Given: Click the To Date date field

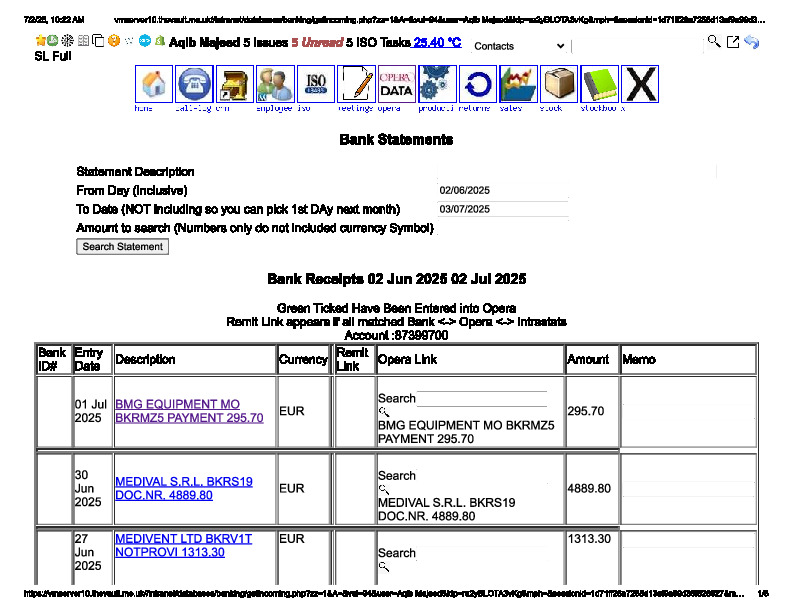Looking at the screenshot, I should 502,209.
